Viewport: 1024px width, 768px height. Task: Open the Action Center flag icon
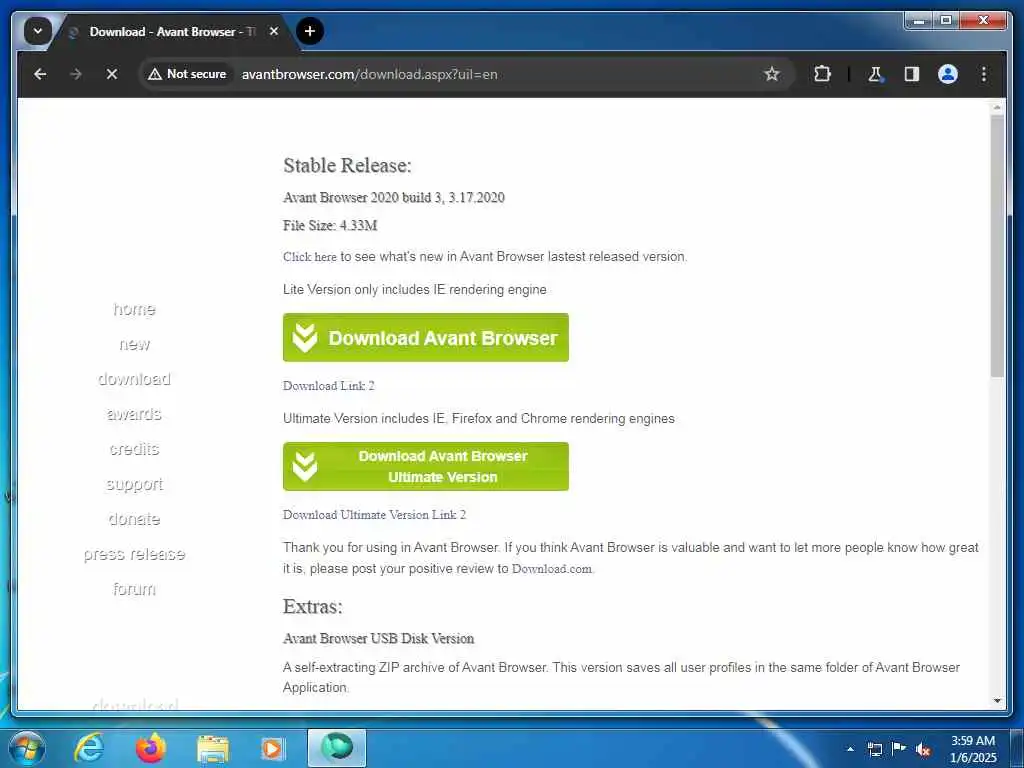tap(899, 749)
